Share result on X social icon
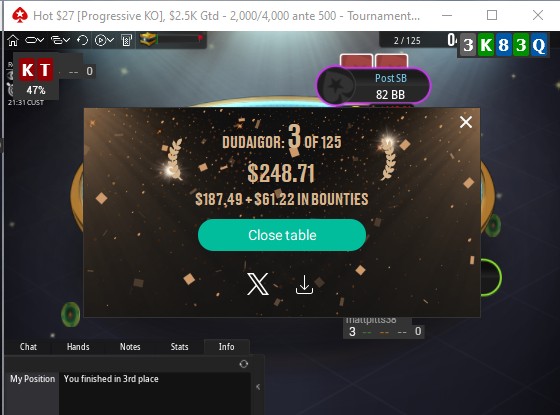560x415 pixels. point(258,284)
